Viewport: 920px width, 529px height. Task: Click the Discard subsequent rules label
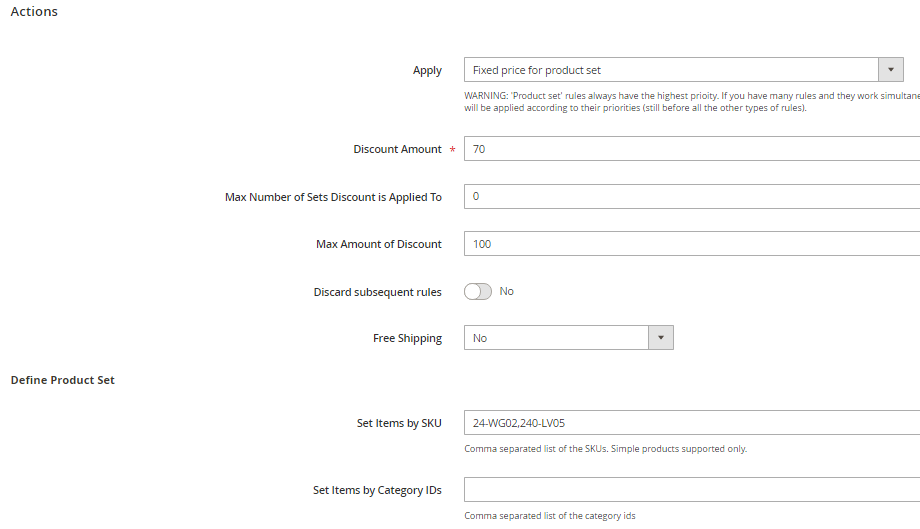(377, 292)
